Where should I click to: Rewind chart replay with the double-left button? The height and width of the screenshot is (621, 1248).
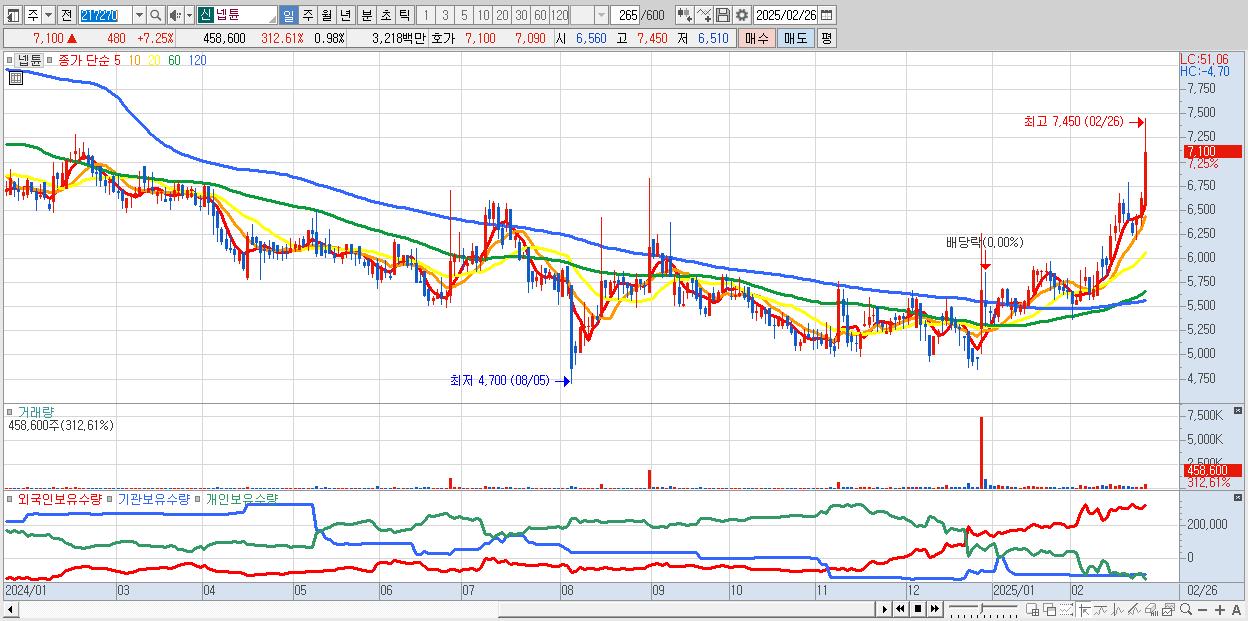(x=900, y=609)
